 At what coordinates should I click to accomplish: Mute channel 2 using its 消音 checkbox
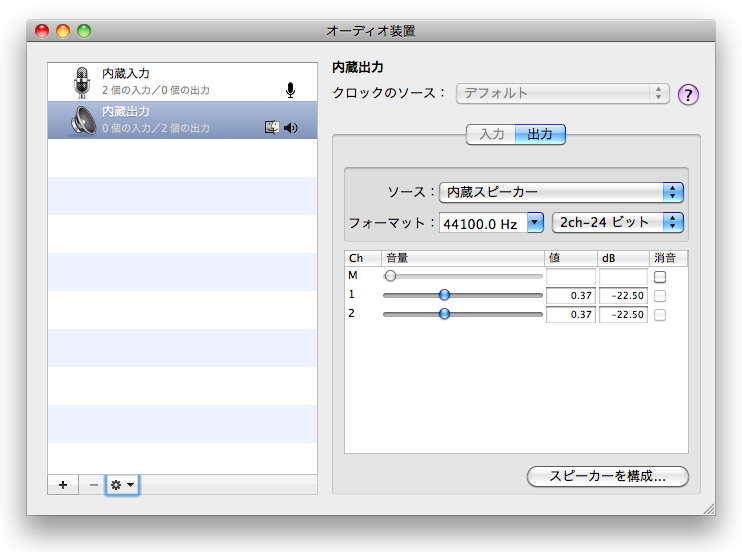[660, 314]
